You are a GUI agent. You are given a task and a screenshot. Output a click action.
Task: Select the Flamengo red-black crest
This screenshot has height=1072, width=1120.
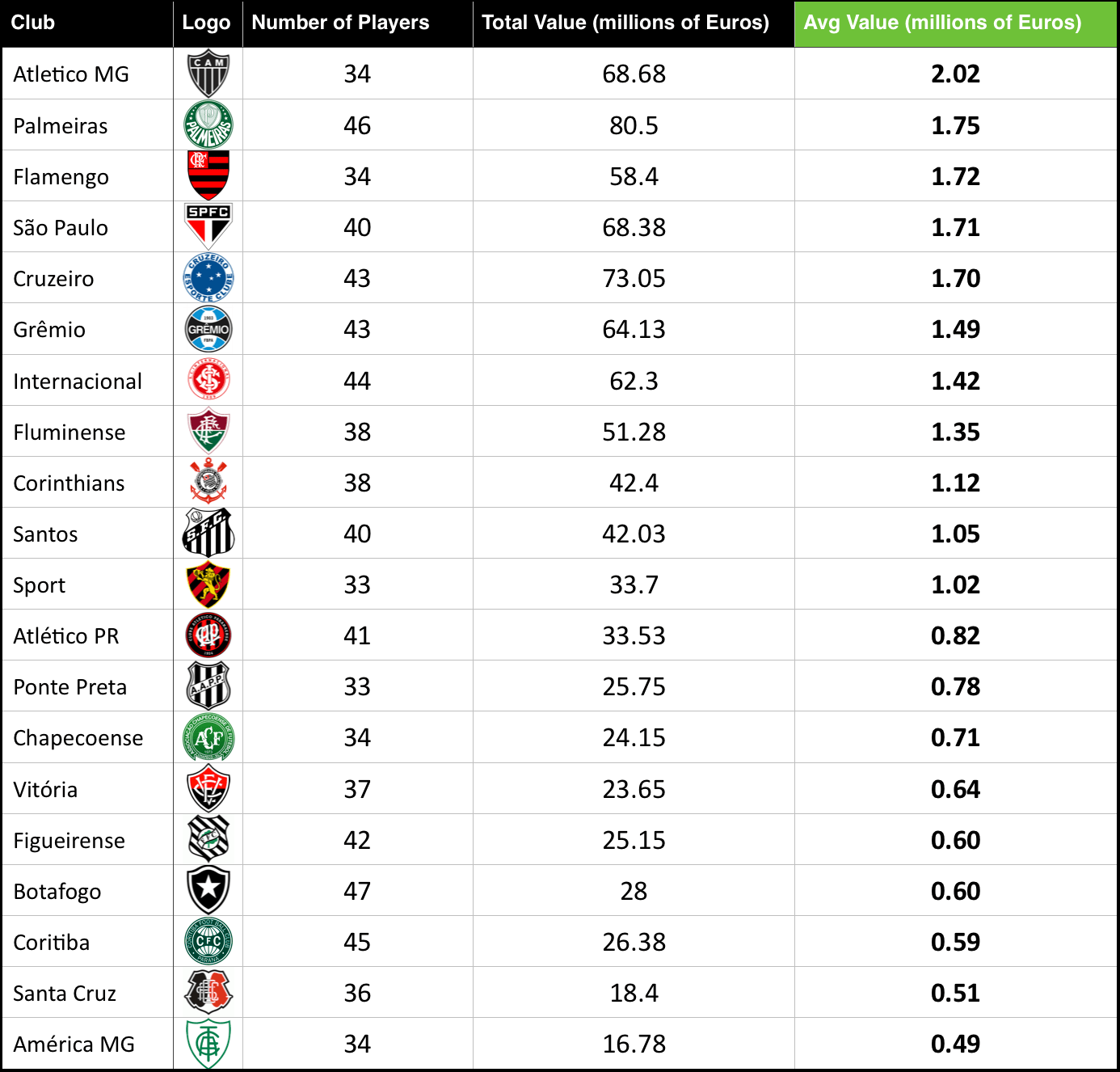[x=208, y=175]
